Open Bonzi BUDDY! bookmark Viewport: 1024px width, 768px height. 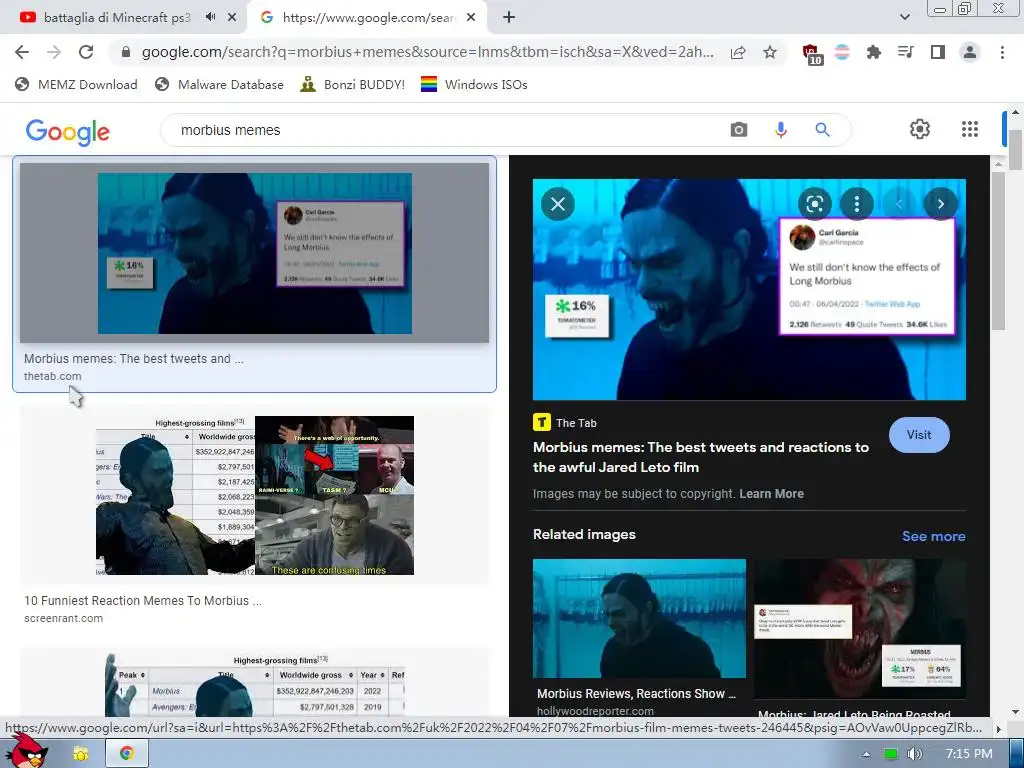353,84
